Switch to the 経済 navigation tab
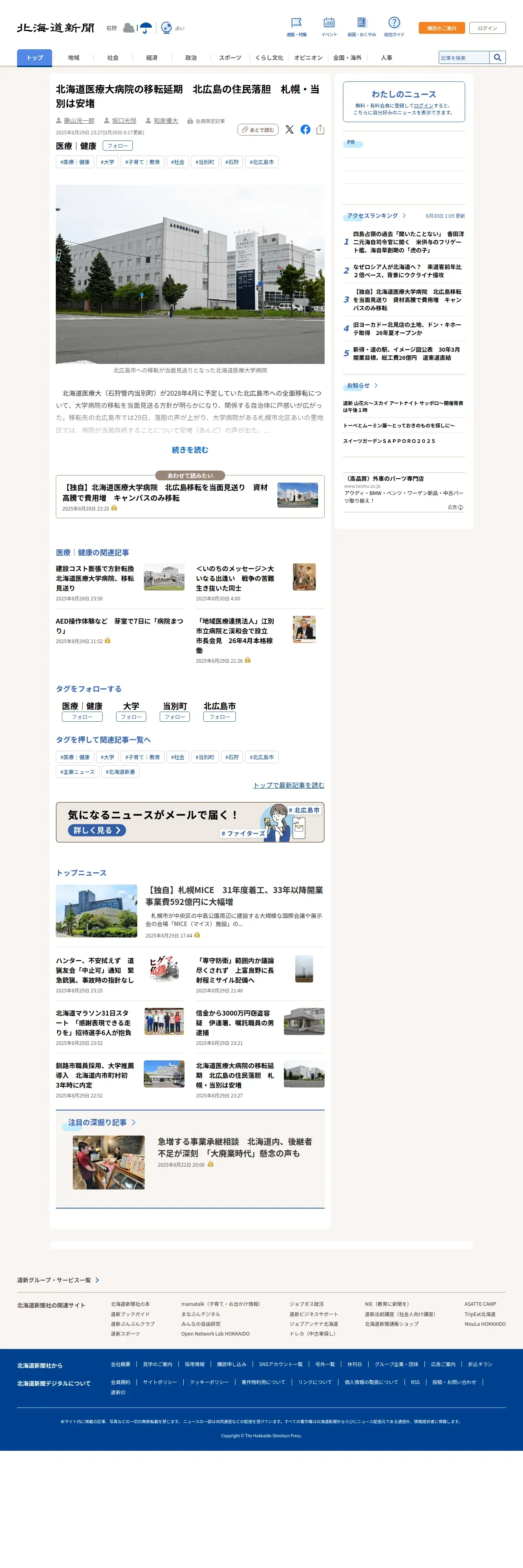Image resolution: width=523 pixels, height=1568 pixels. [x=152, y=58]
